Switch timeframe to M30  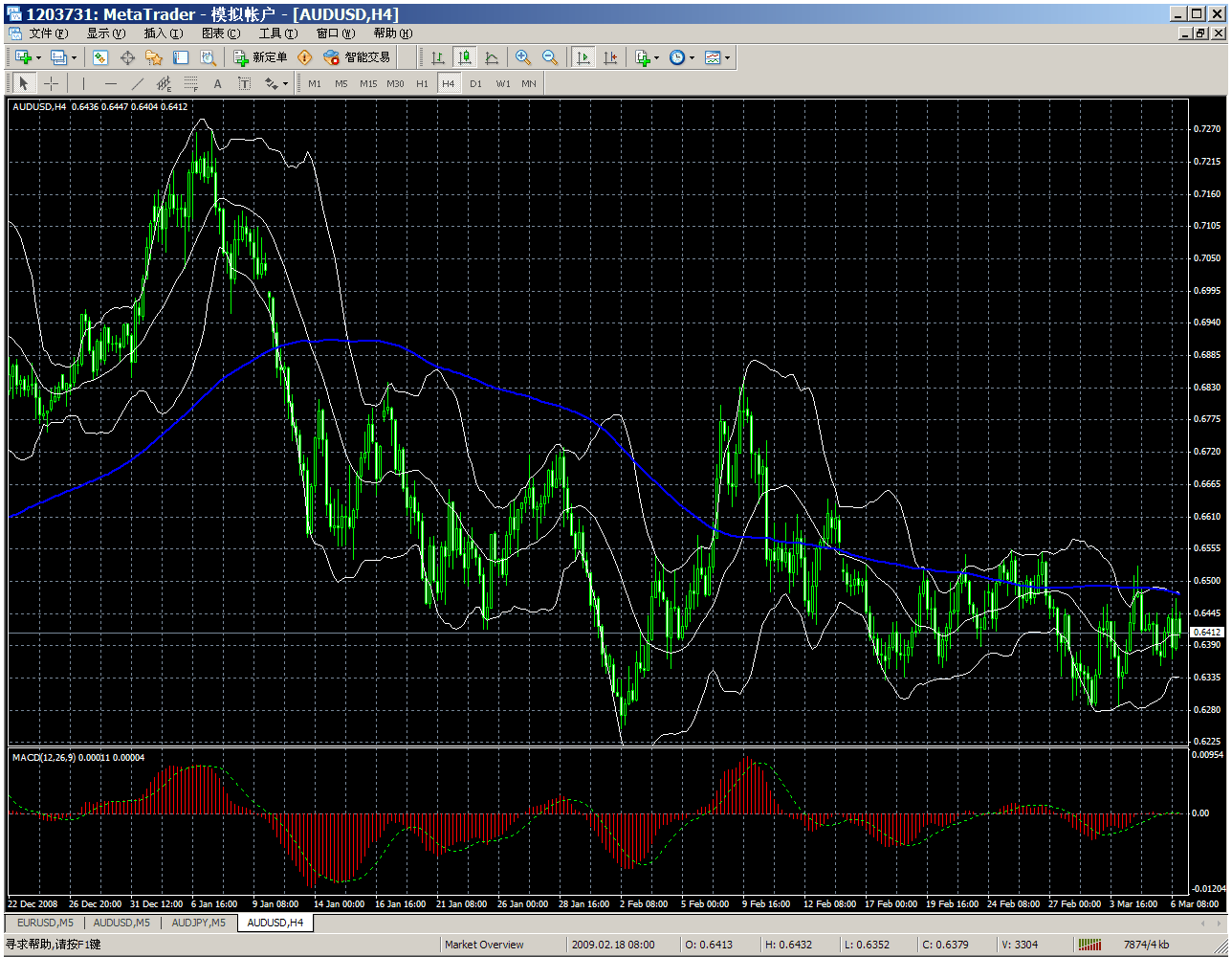click(x=395, y=83)
